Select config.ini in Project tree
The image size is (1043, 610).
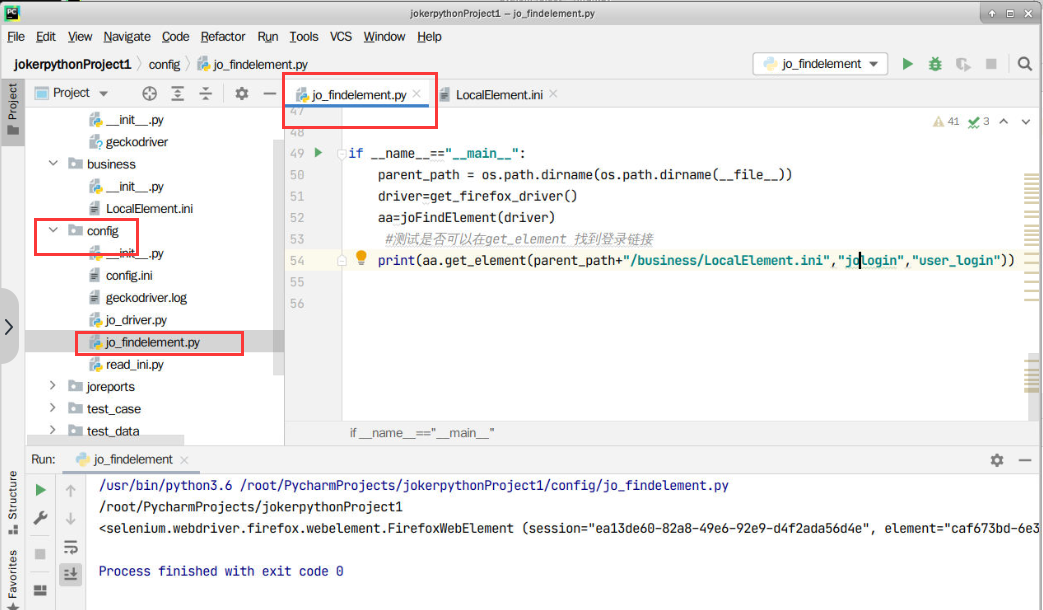(129, 275)
